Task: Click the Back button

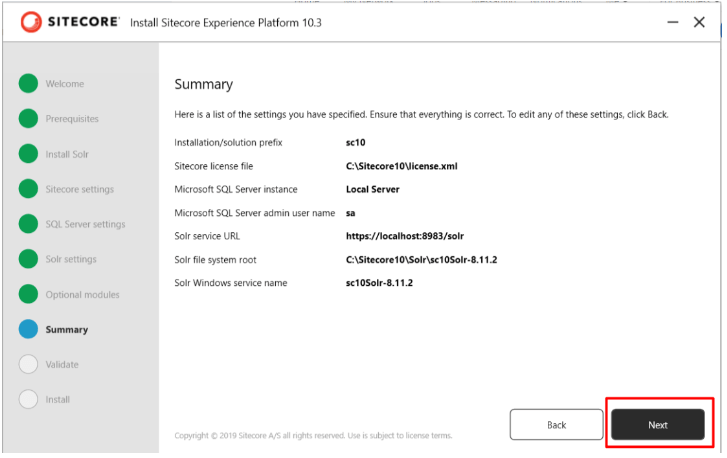Action: point(556,425)
